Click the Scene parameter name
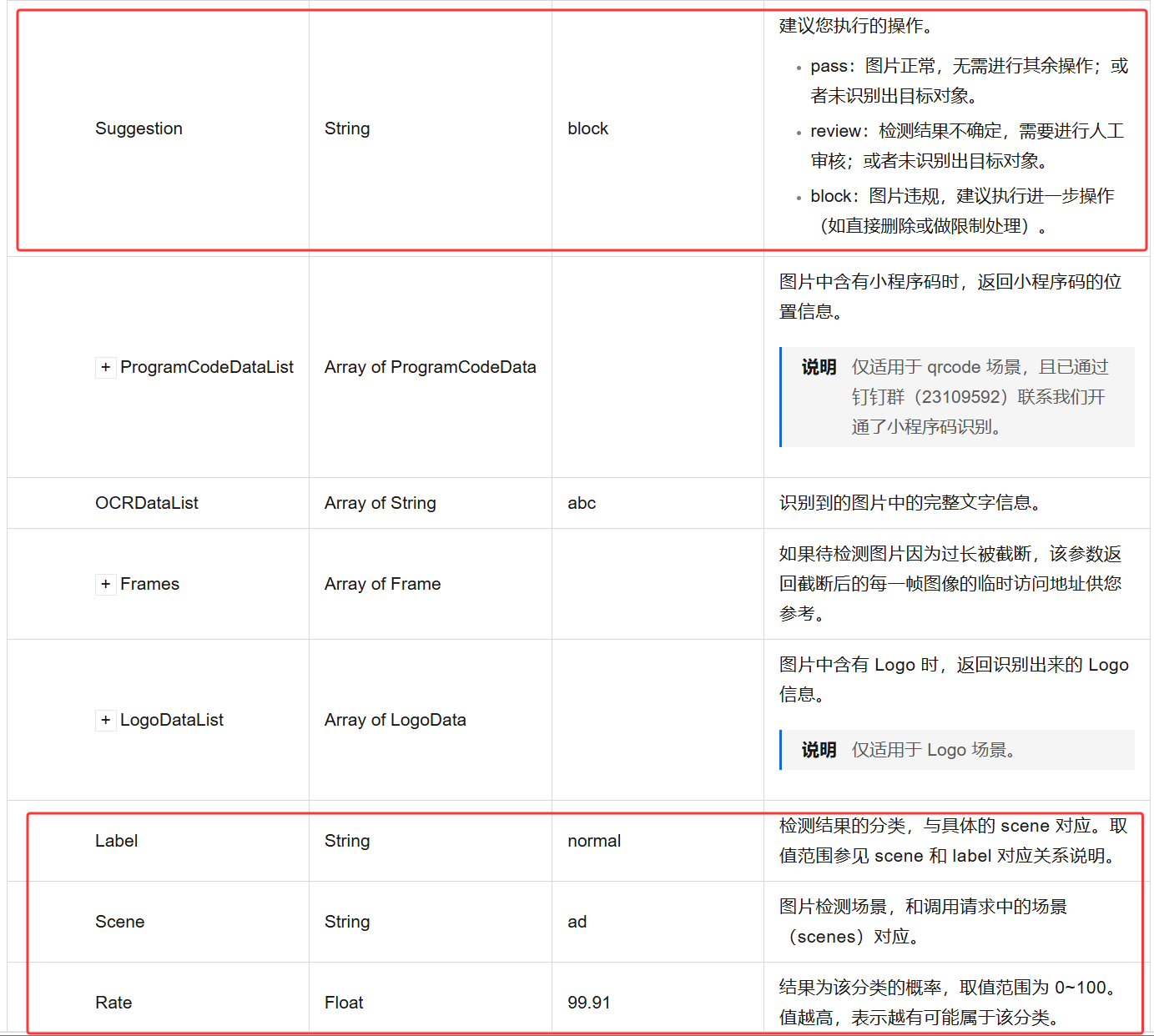The image size is (1154, 1036). 120,922
